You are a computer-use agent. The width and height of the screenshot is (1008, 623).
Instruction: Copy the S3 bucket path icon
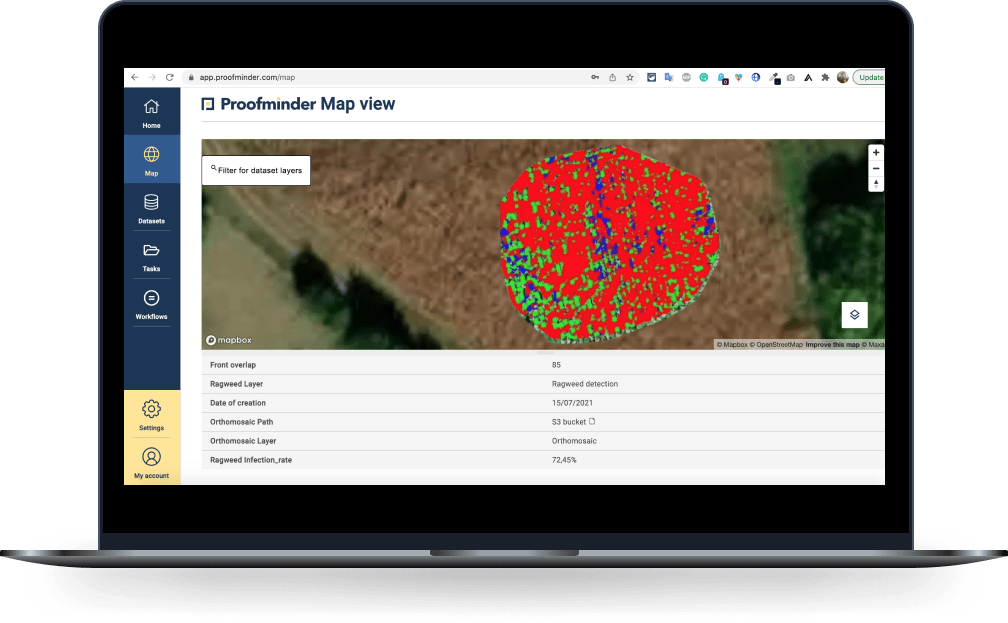click(592, 422)
